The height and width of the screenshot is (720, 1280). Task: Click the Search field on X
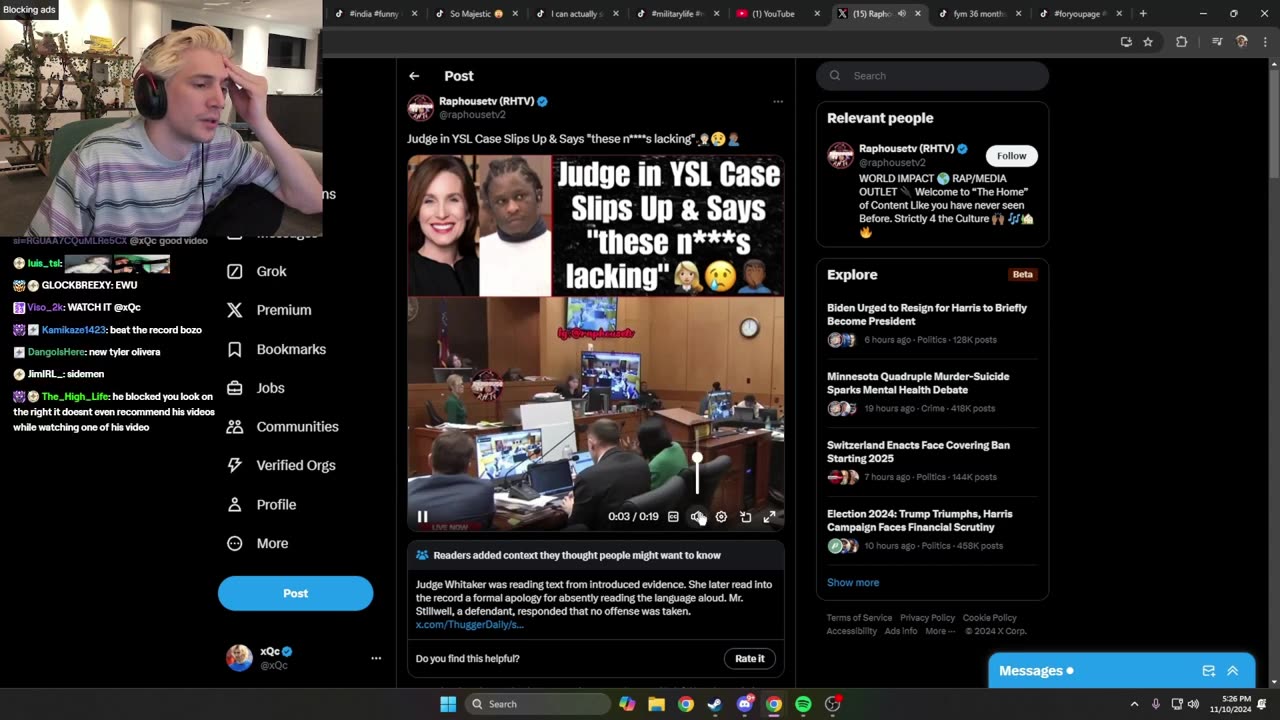[x=932, y=76]
